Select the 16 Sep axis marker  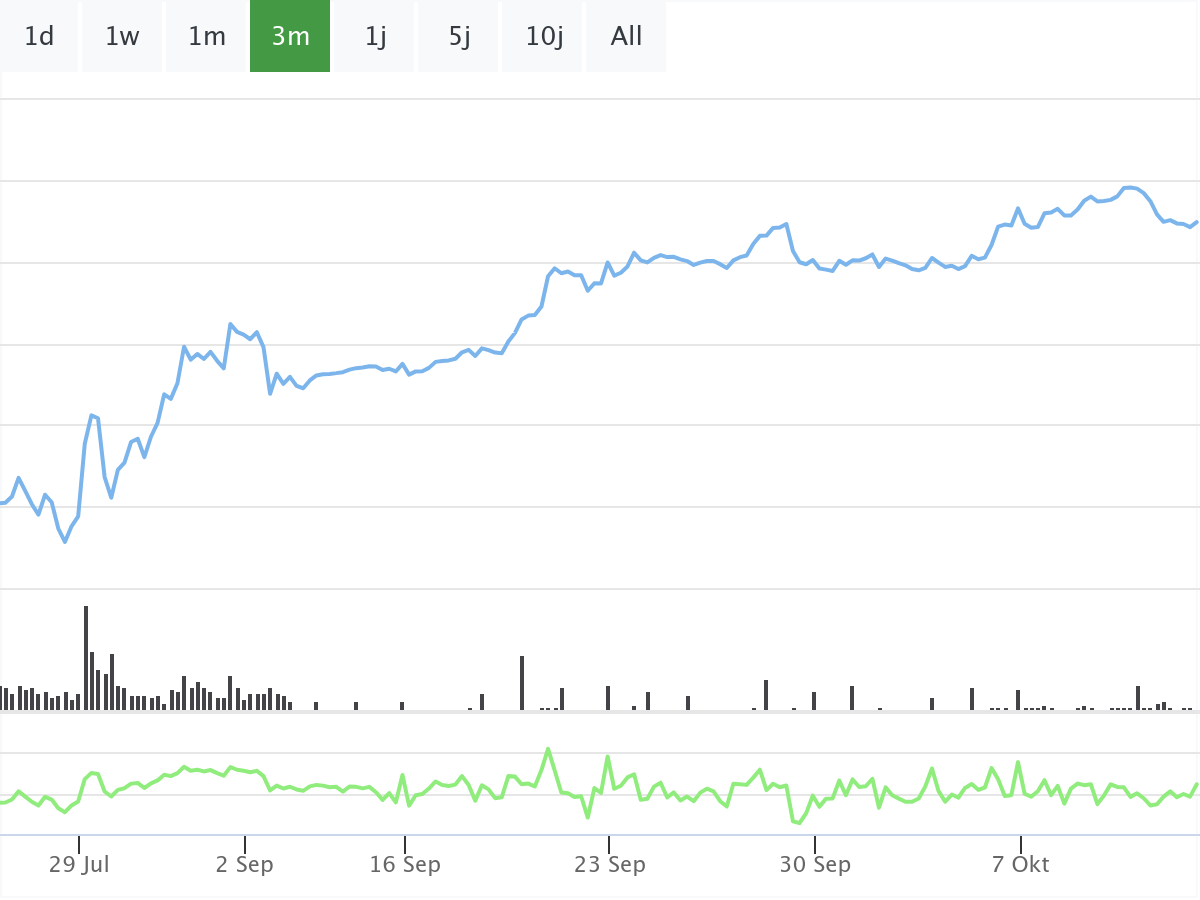404,865
